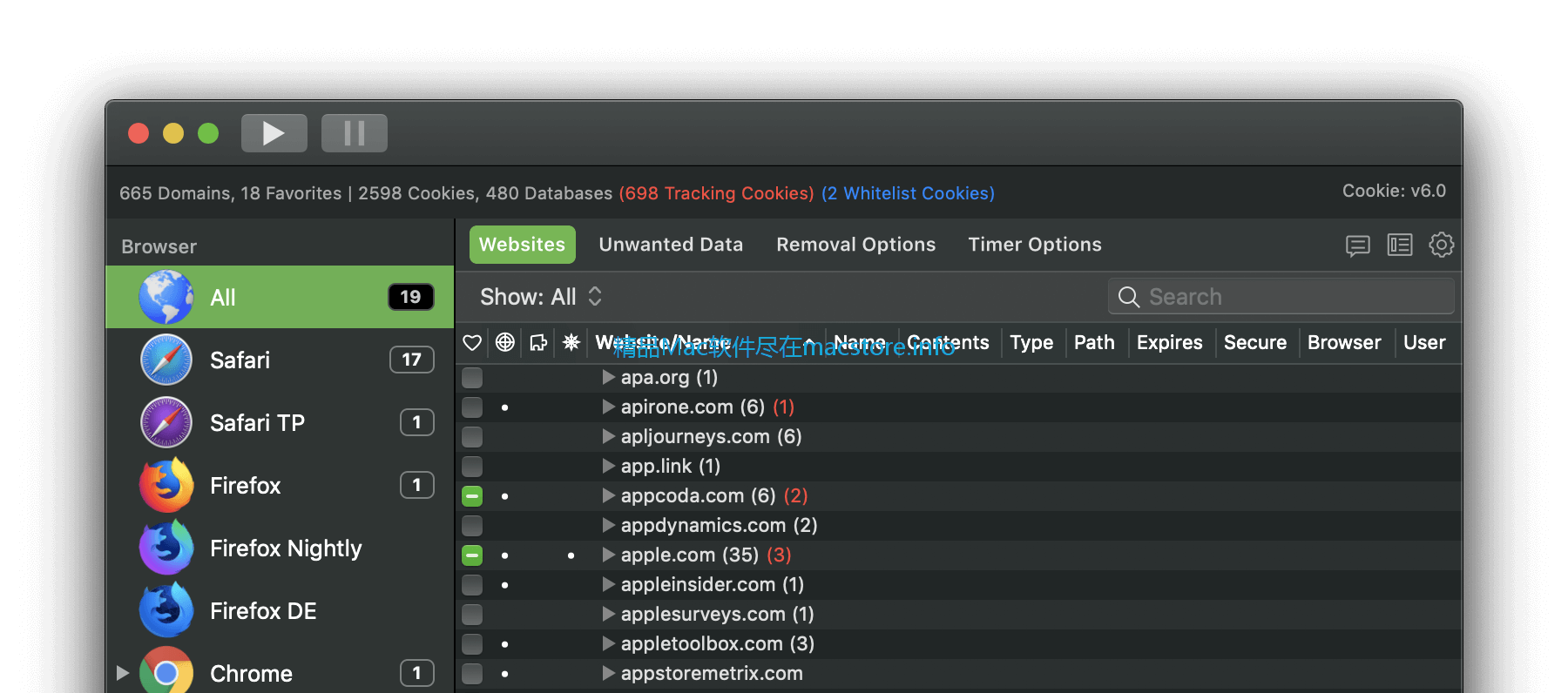Screen dimensions: 1568x693
Task: Expand the apple.com disclosure triangle
Action: coord(609,555)
